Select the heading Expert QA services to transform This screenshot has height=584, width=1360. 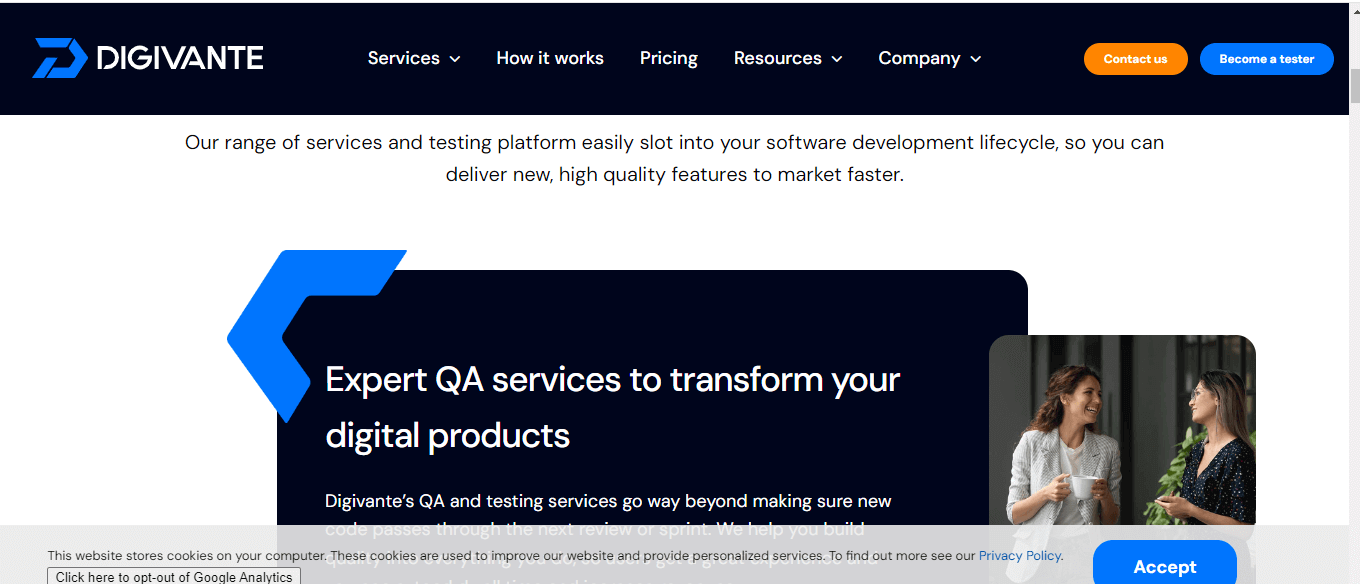(x=612, y=407)
